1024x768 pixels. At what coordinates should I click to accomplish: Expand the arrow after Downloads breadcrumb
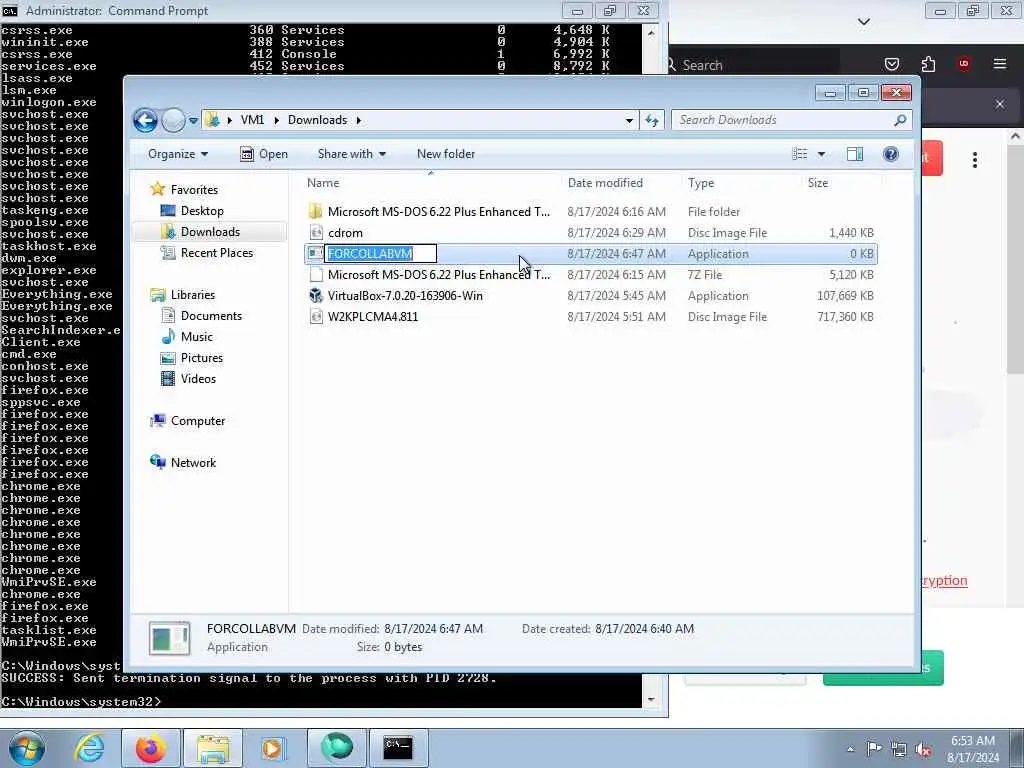click(x=359, y=120)
